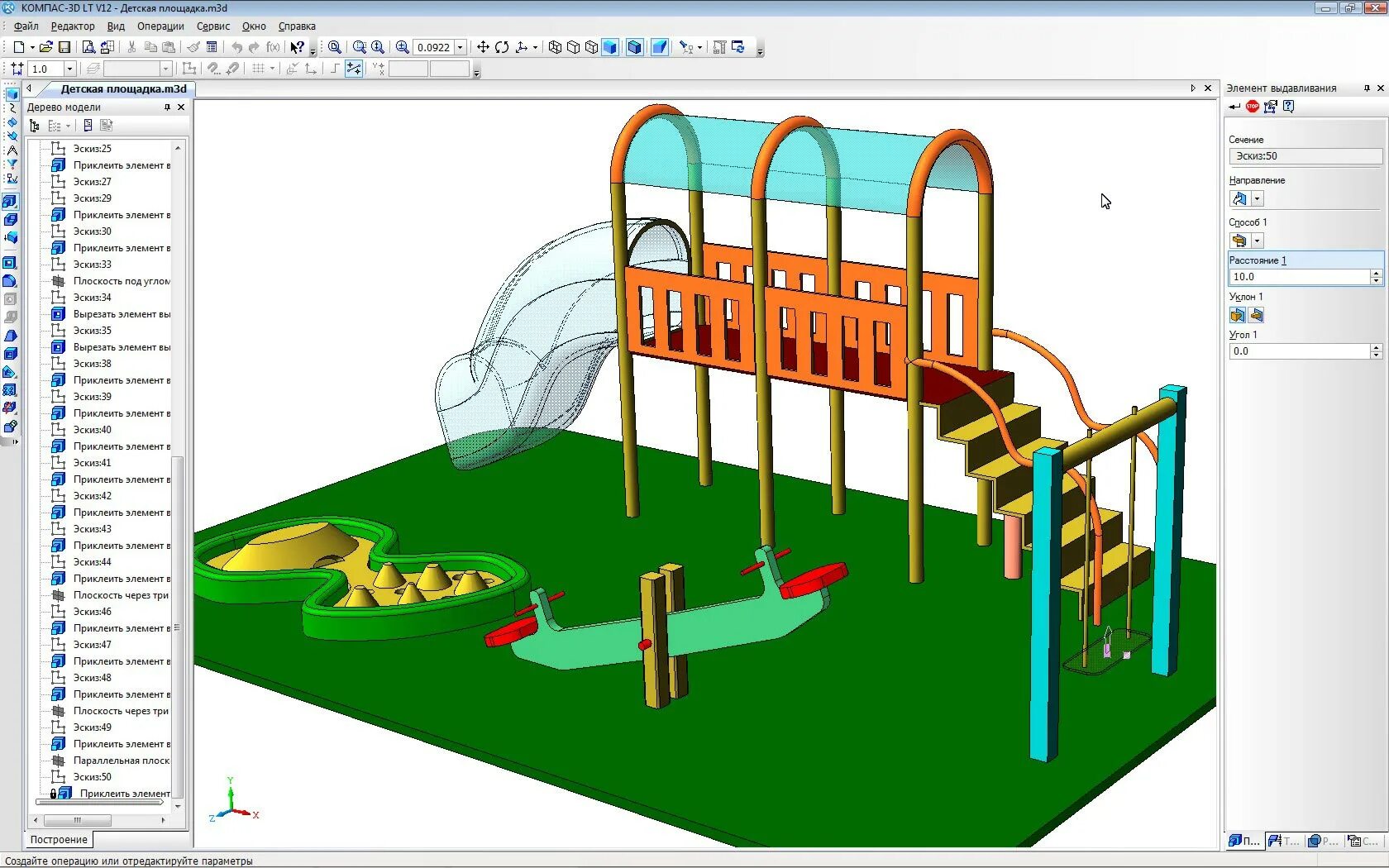The image size is (1389, 868).
Task: Toggle shaded display mode
Action: pos(610,47)
